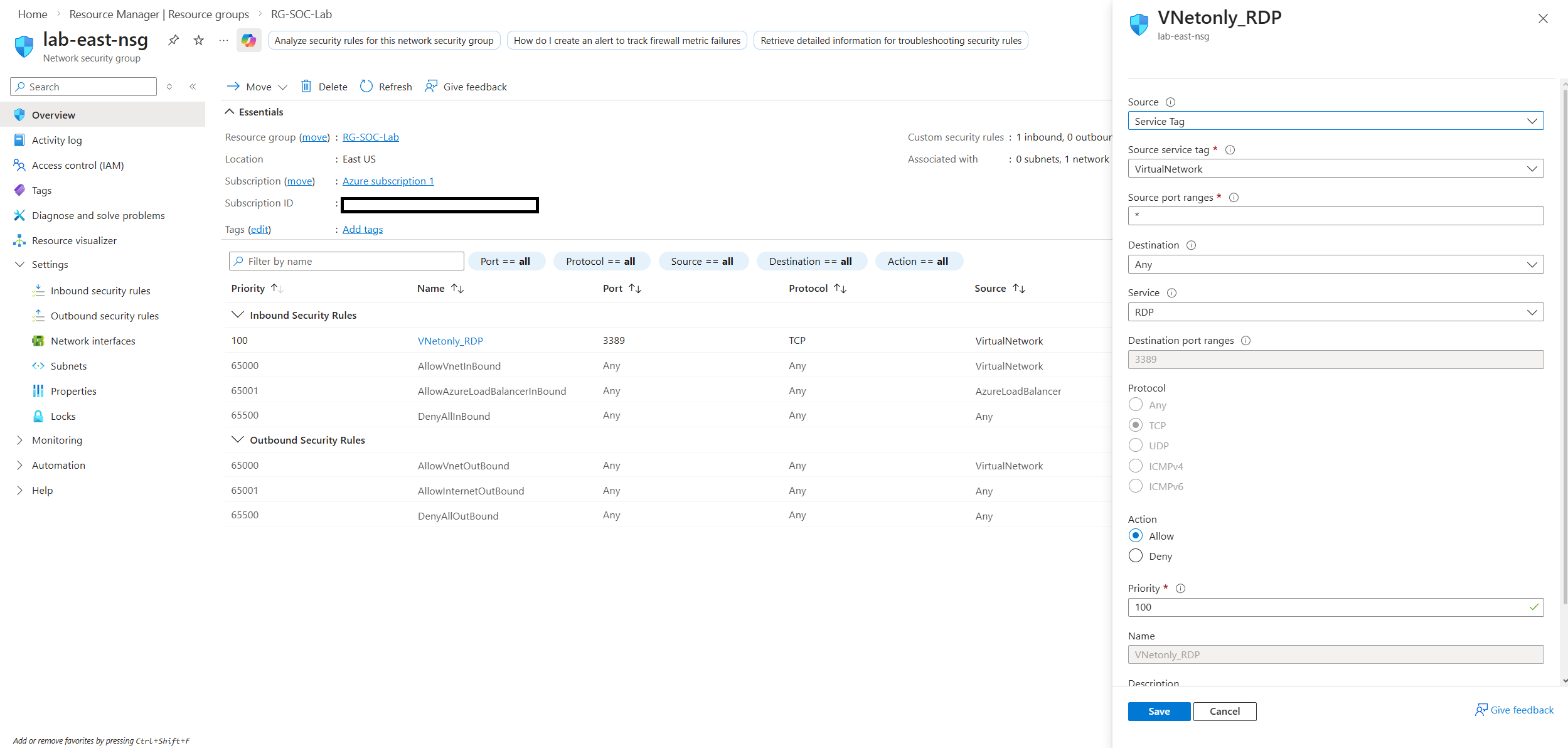The image size is (1568, 748).
Task: Select the Deny action radio button
Action: [x=1136, y=556]
